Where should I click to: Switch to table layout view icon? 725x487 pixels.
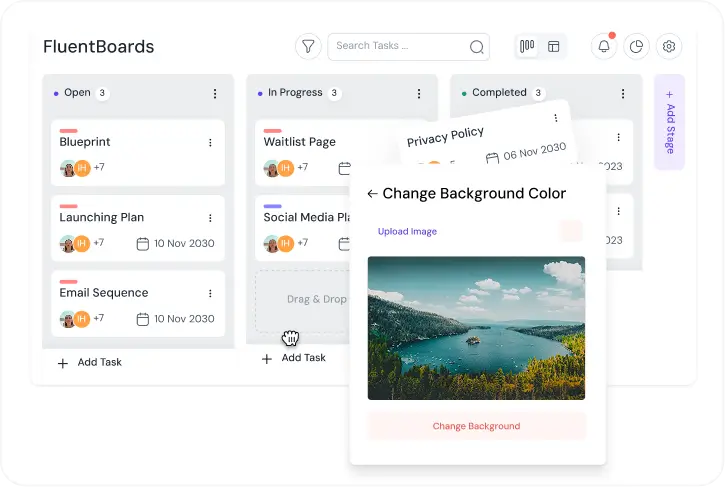553,46
